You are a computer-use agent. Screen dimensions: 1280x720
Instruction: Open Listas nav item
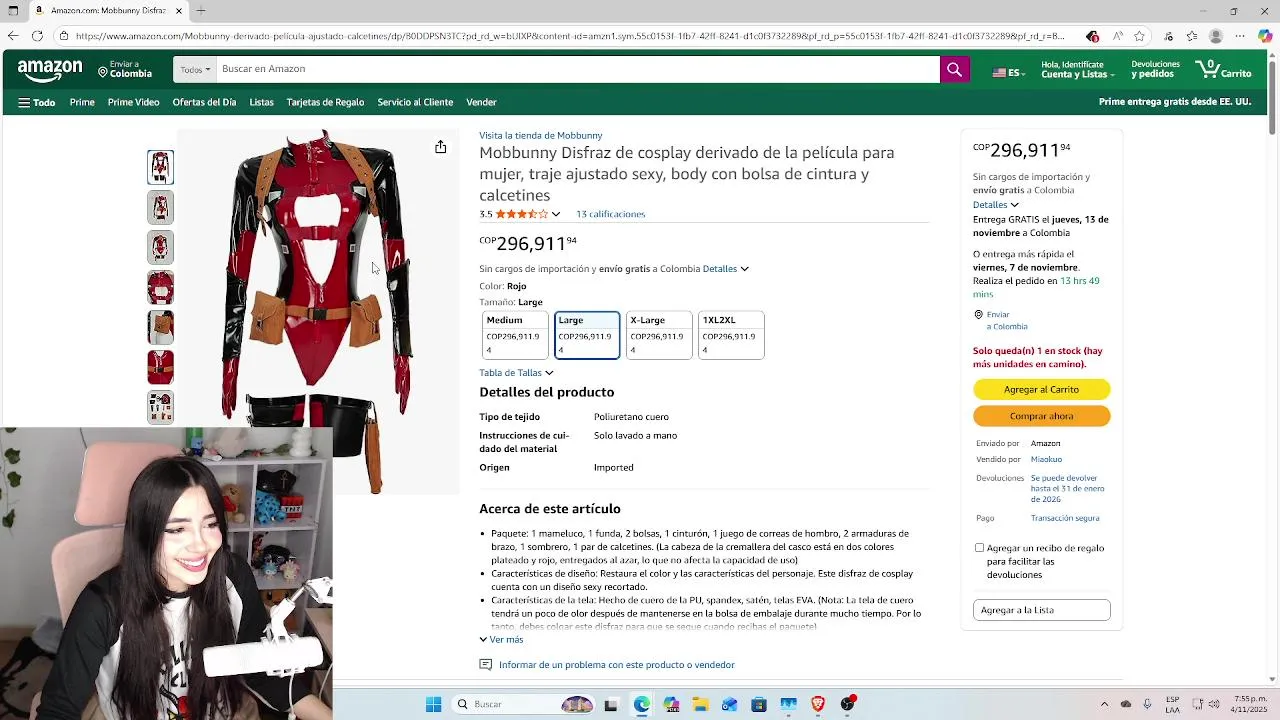(x=262, y=102)
